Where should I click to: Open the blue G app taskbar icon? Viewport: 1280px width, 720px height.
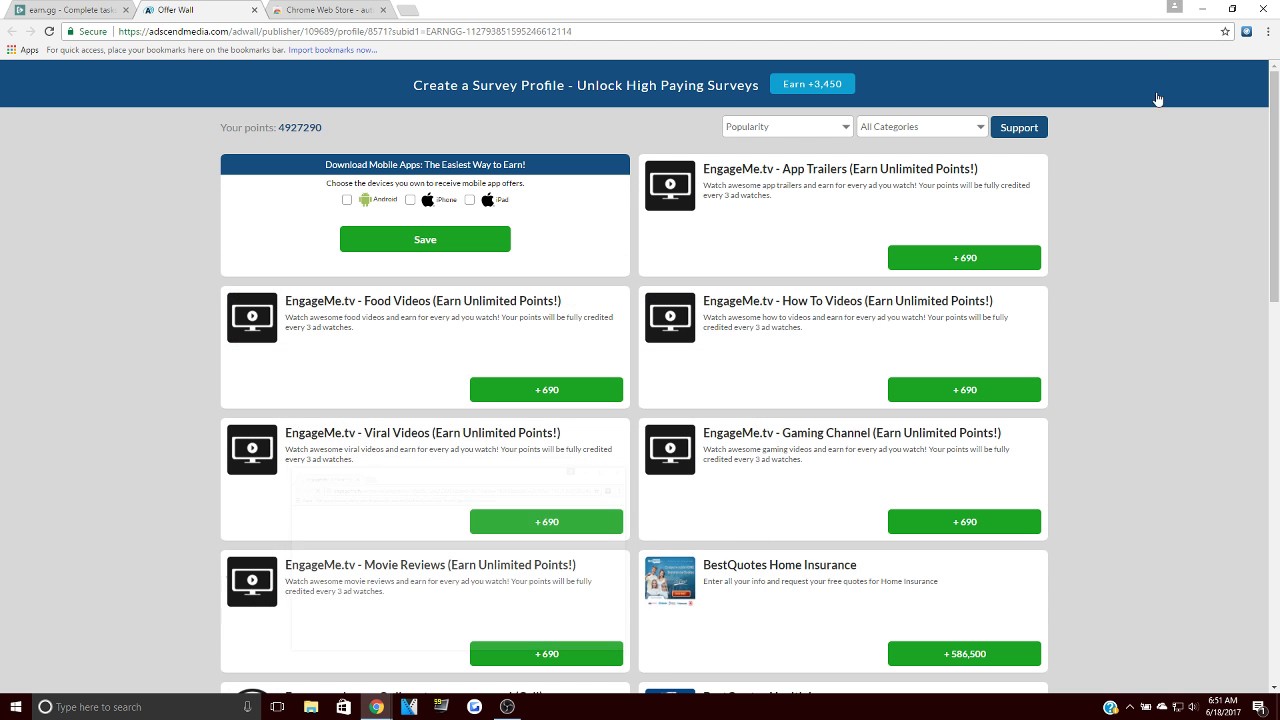click(x=474, y=707)
